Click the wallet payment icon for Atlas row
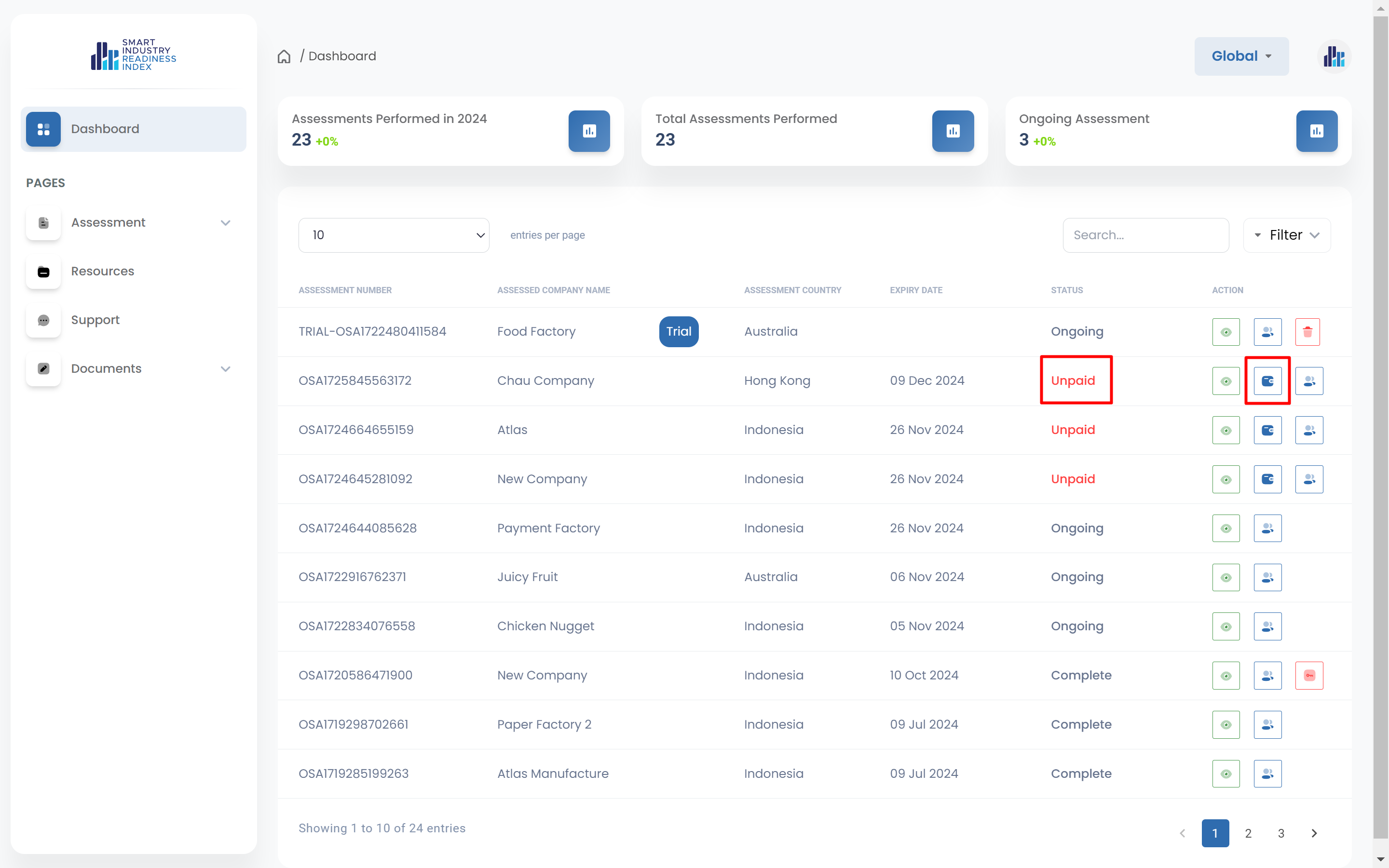 point(1267,430)
